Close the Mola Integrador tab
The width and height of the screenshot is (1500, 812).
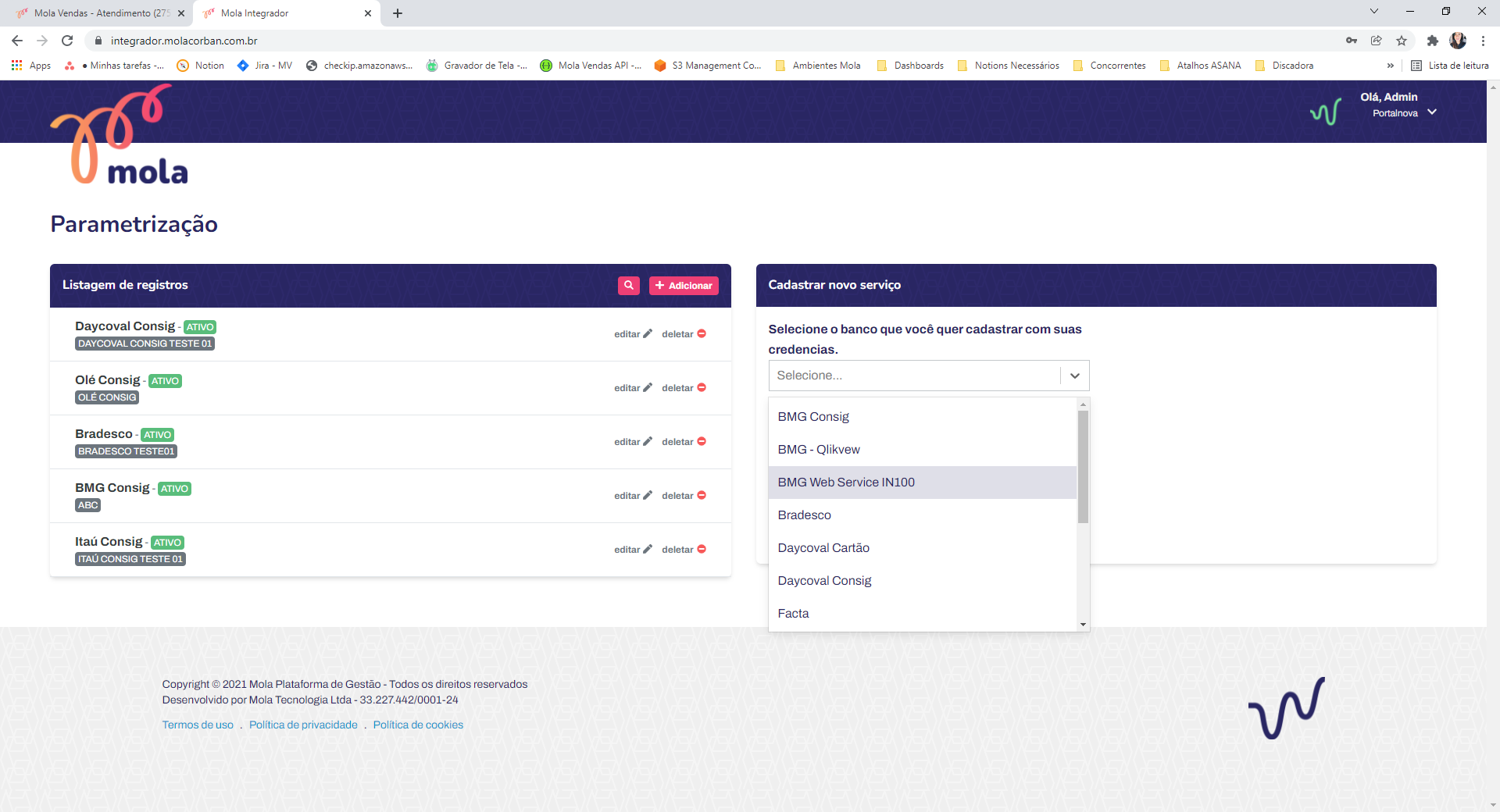click(x=368, y=13)
